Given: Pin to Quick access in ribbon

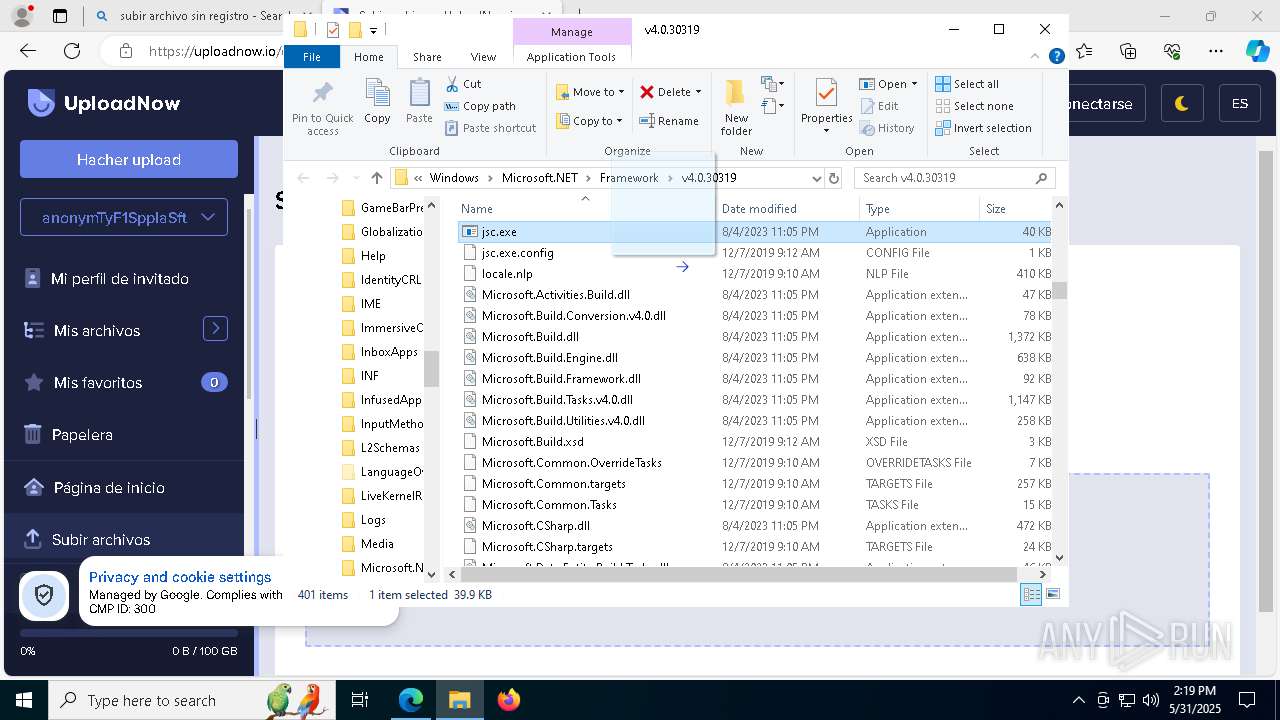Looking at the screenshot, I should point(322,108).
